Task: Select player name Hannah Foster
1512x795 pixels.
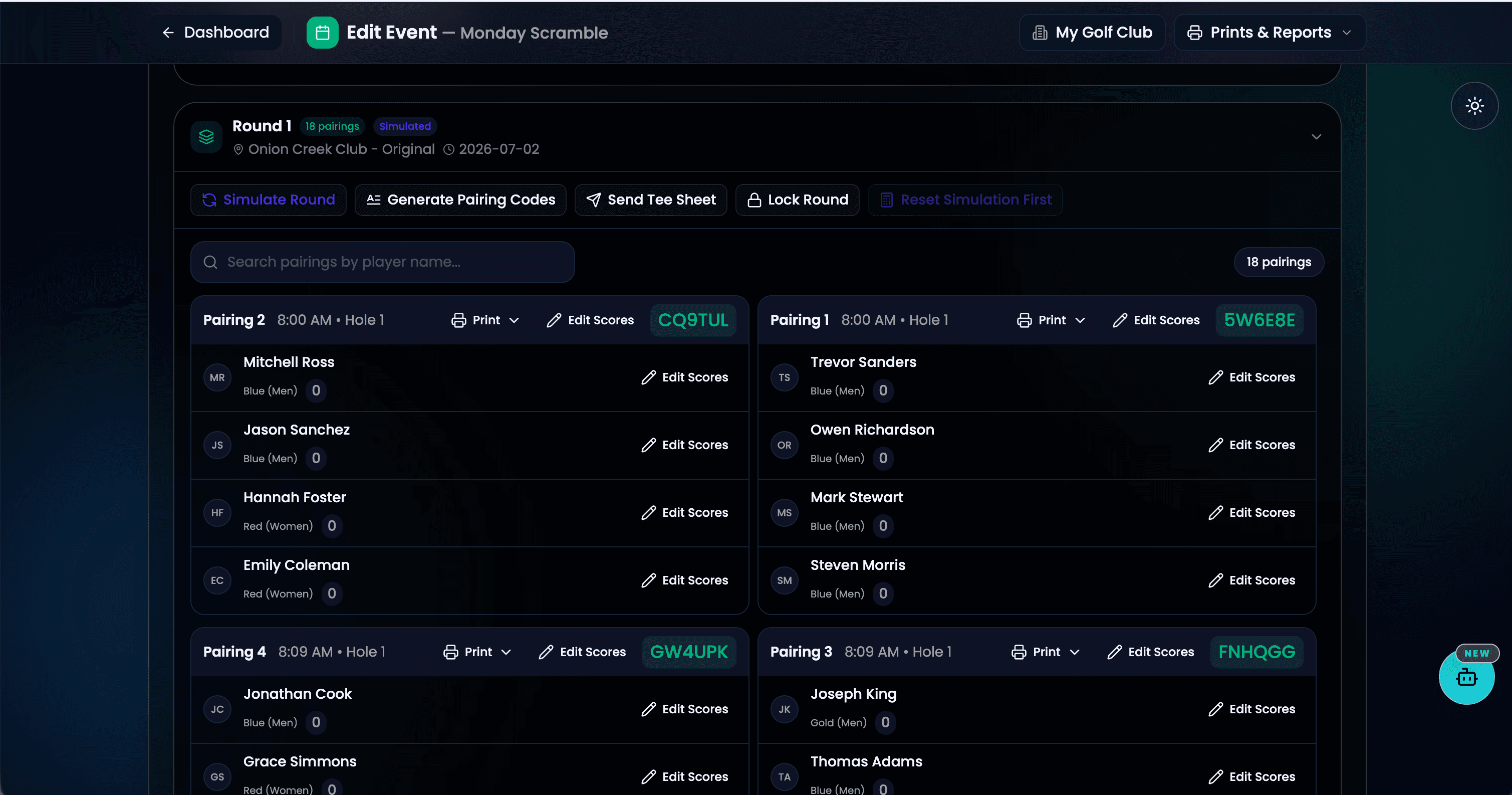Action: pos(295,497)
